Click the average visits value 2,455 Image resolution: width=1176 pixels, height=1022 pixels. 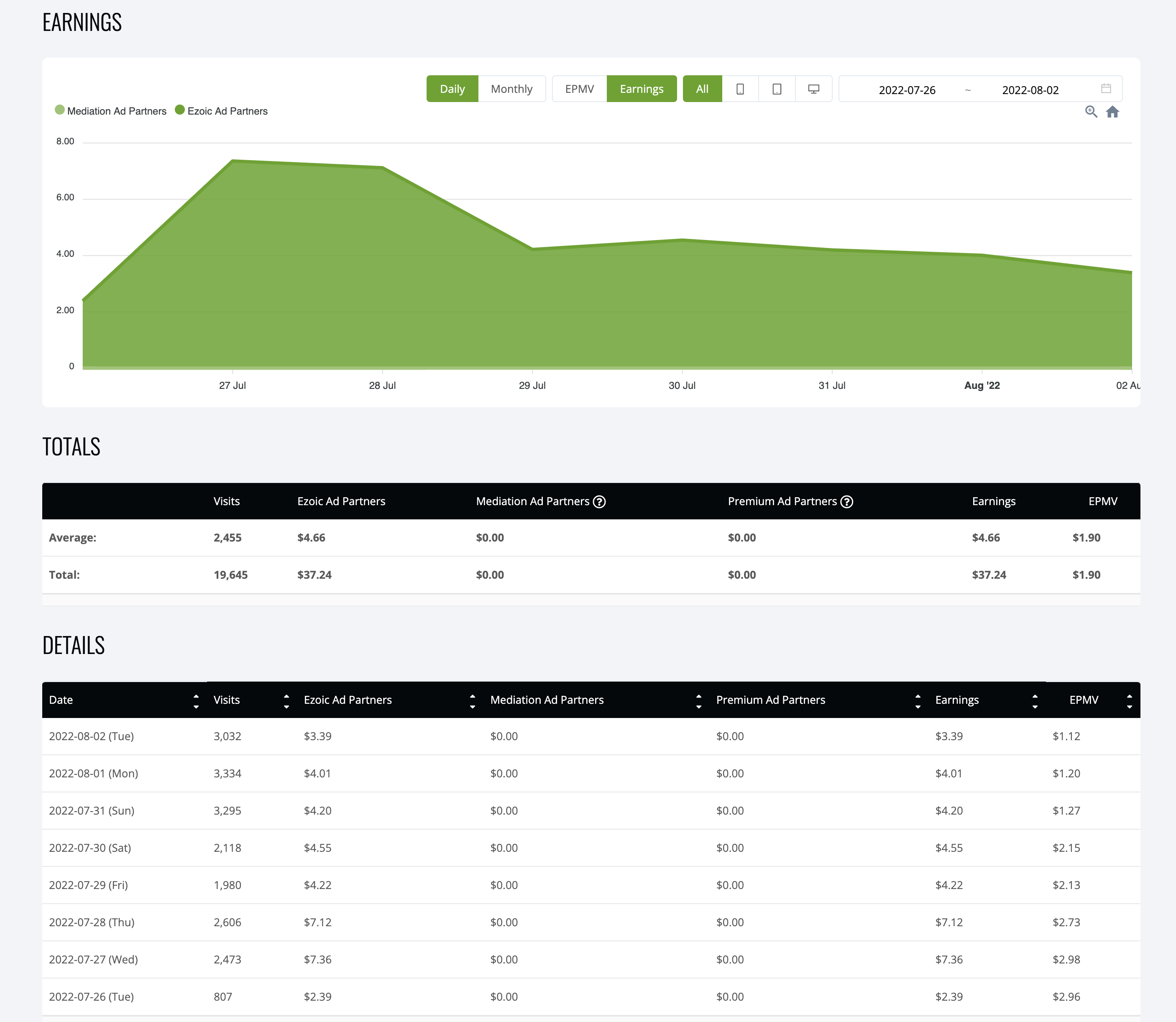coord(228,538)
